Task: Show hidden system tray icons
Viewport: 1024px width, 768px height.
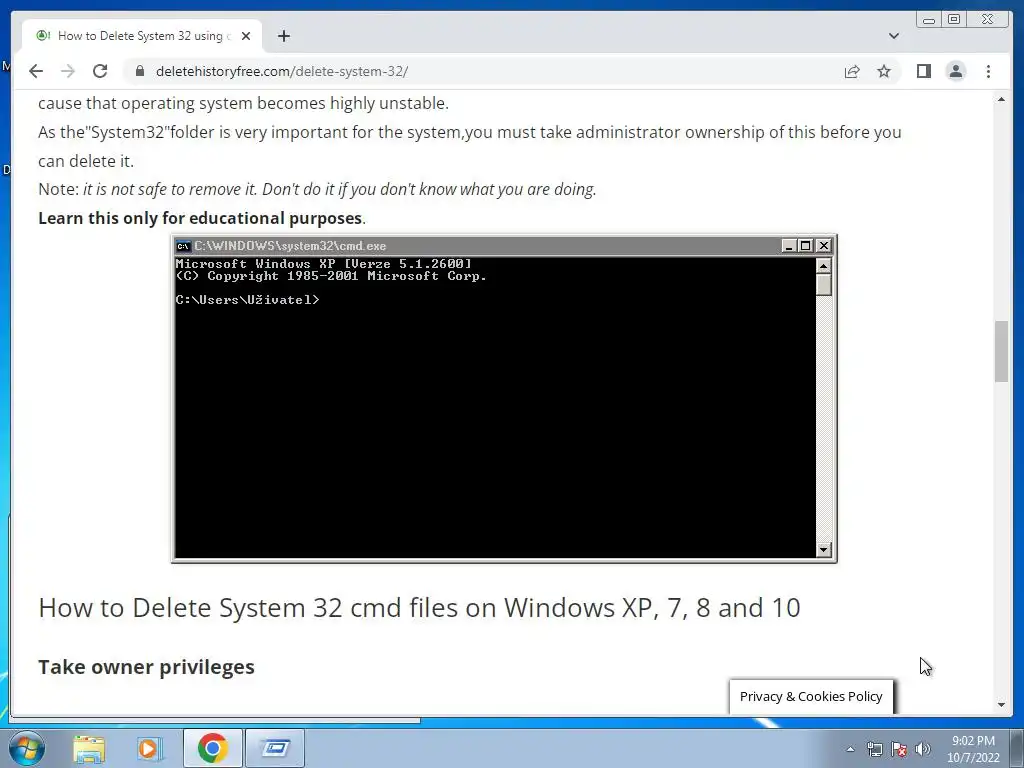Action: point(850,749)
